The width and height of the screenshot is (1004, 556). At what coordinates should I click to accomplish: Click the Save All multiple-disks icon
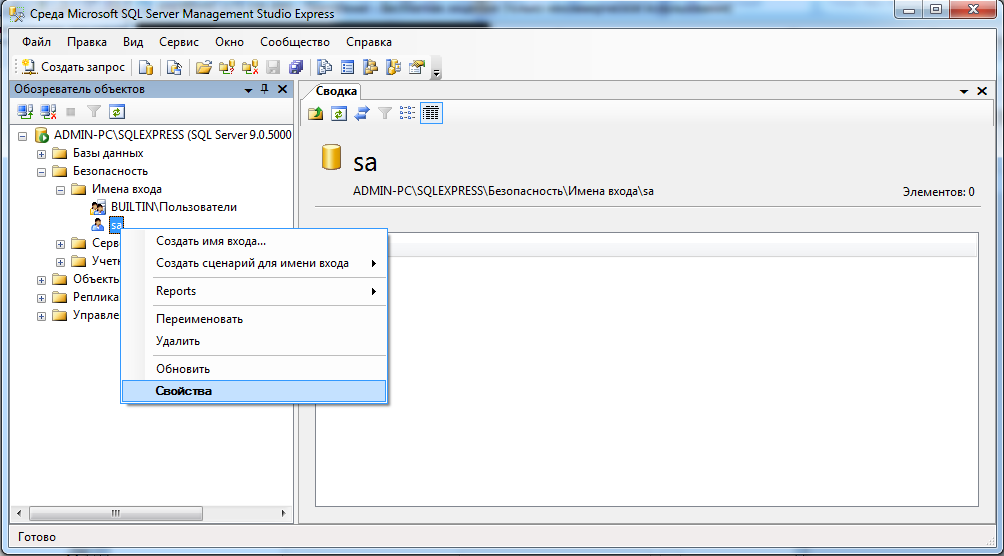pyautogui.click(x=295, y=67)
